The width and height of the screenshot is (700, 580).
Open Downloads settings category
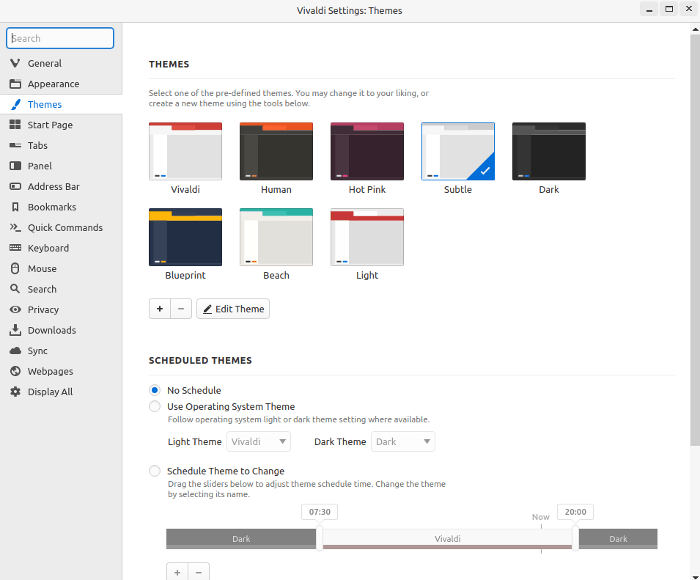pos(61,330)
